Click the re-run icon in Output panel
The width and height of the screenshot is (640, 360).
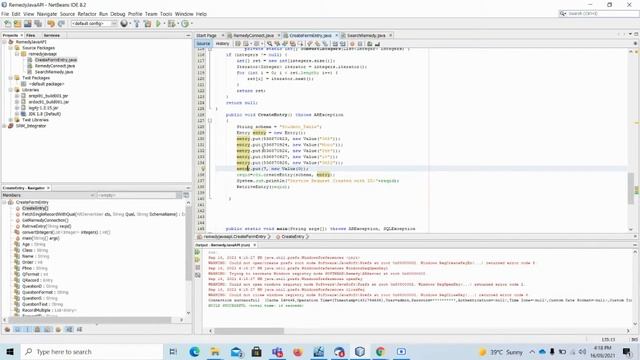click(x=198, y=252)
